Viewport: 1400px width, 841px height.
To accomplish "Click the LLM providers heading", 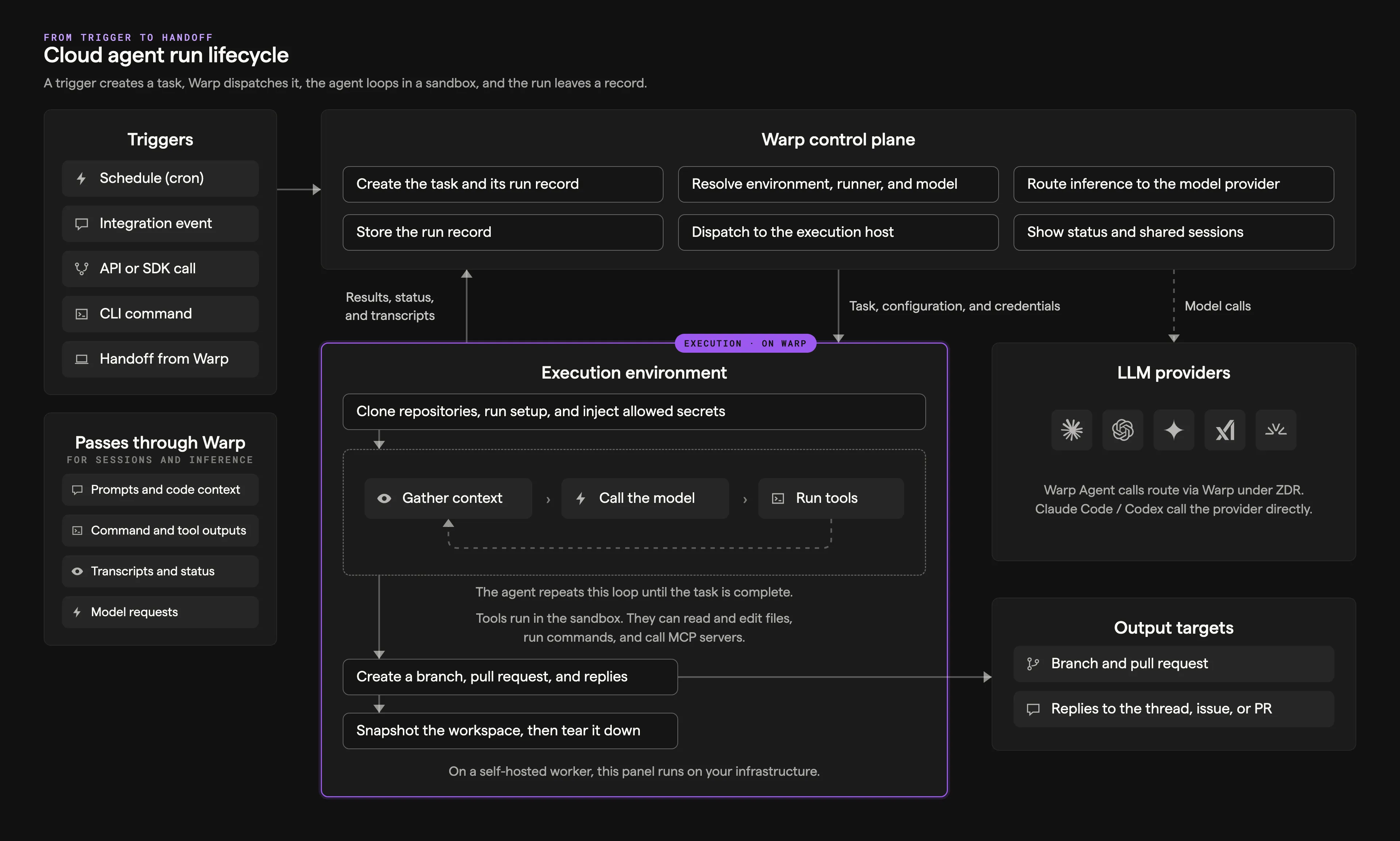I will click(1174, 373).
